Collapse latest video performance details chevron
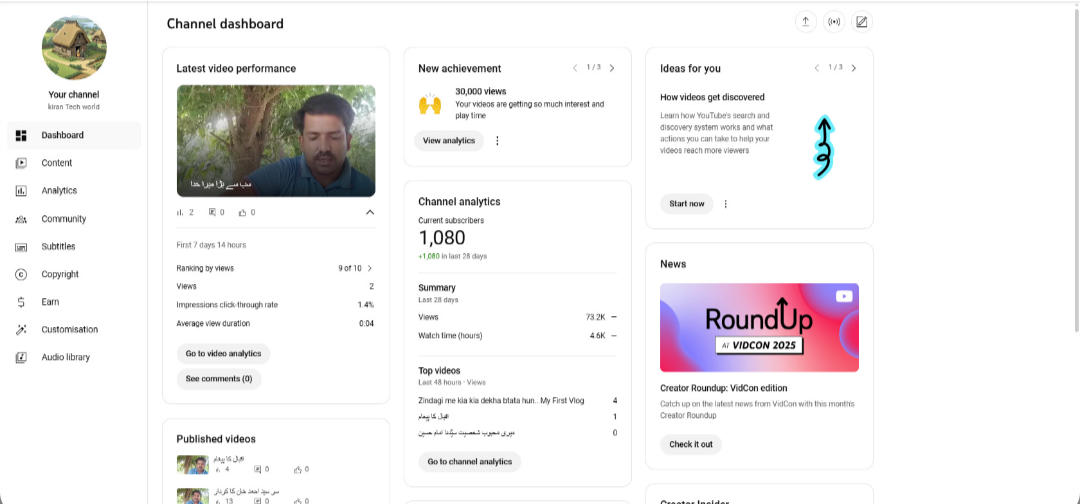This screenshot has width=1080, height=504. click(x=370, y=213)
